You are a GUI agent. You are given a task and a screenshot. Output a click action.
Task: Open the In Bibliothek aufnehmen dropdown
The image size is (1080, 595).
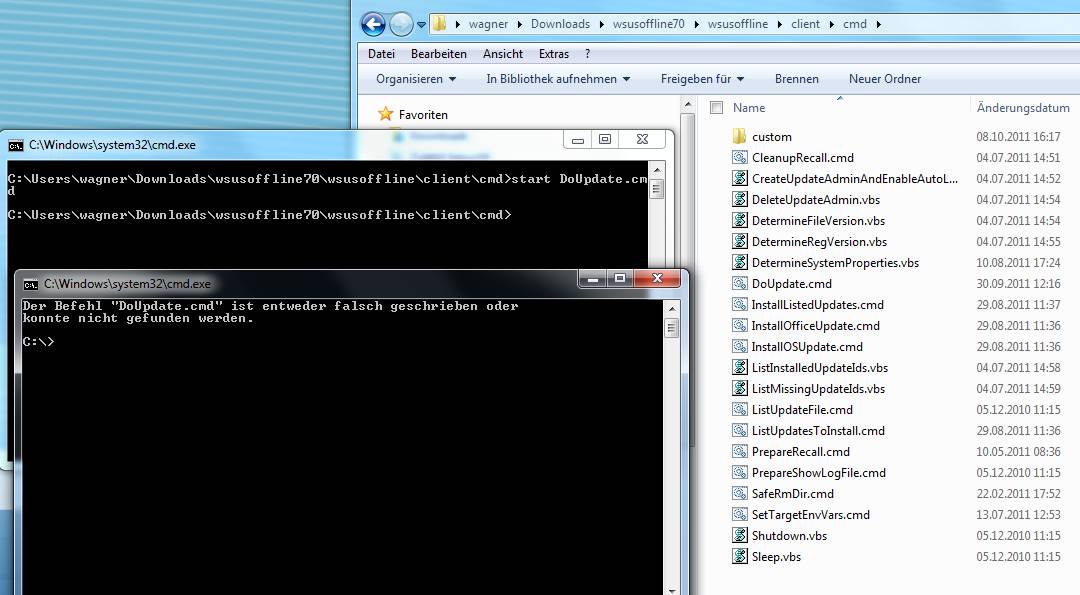pos(558,79)
